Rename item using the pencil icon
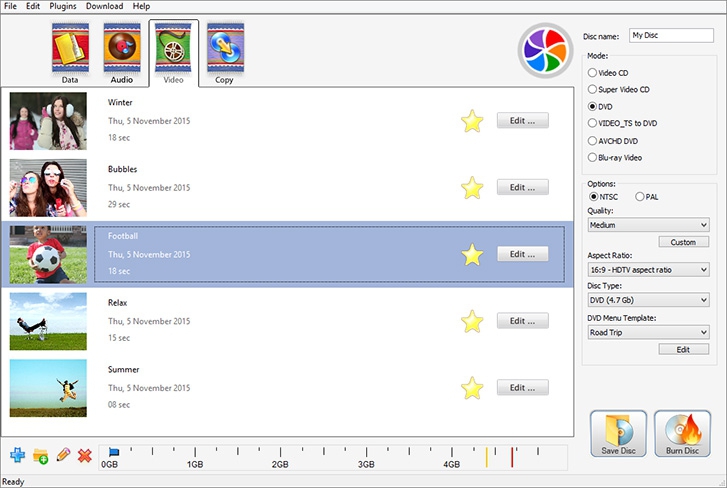 pos(63,454)
